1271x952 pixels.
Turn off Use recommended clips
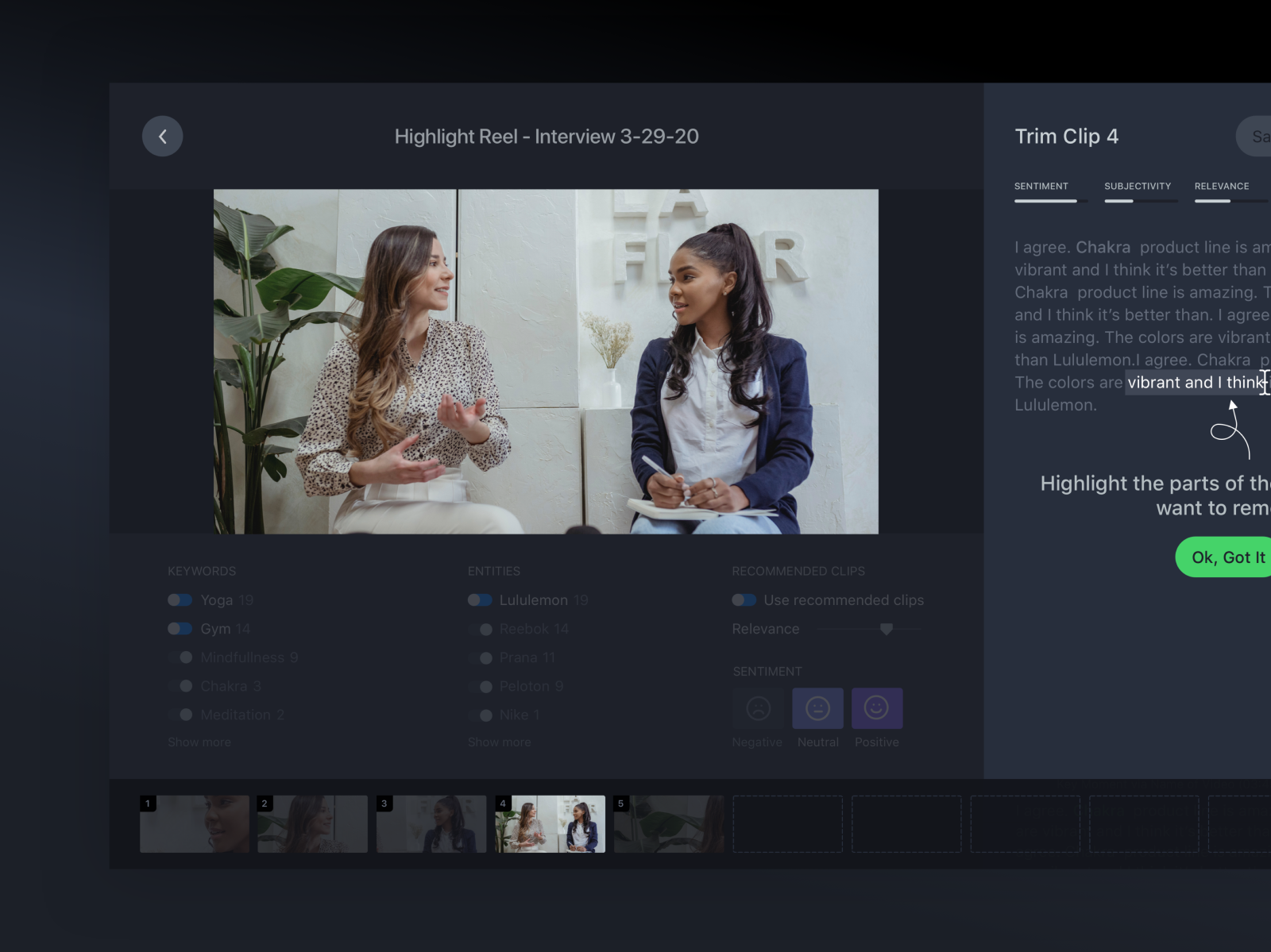click(x=744, y=599)
